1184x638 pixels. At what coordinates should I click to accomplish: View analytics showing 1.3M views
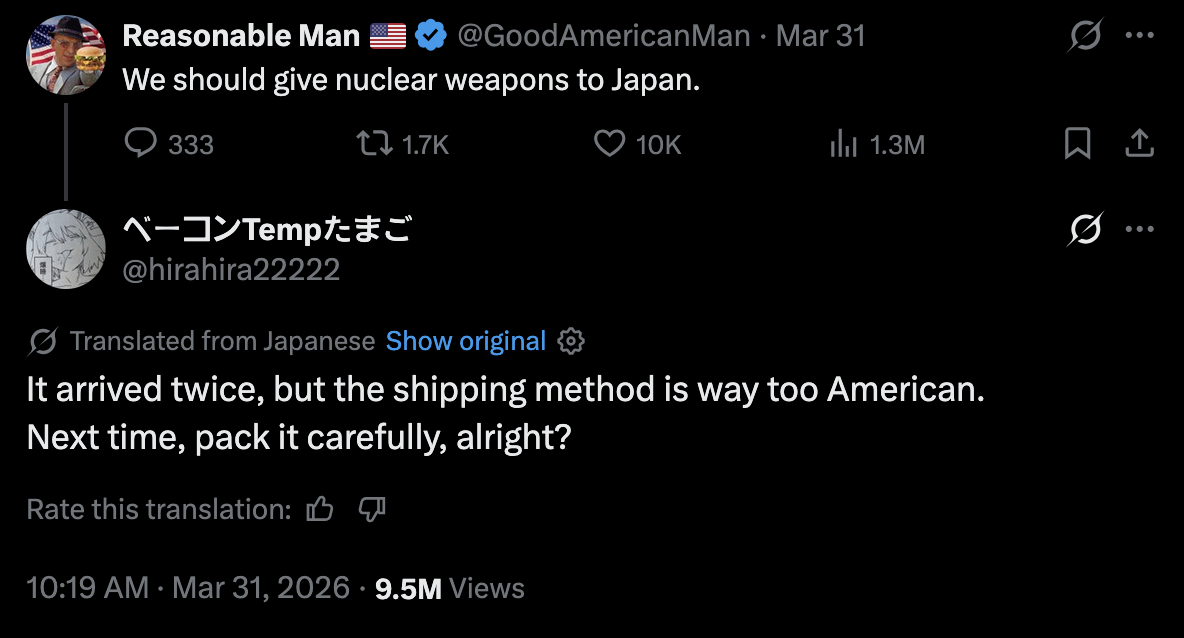(845, 145)
